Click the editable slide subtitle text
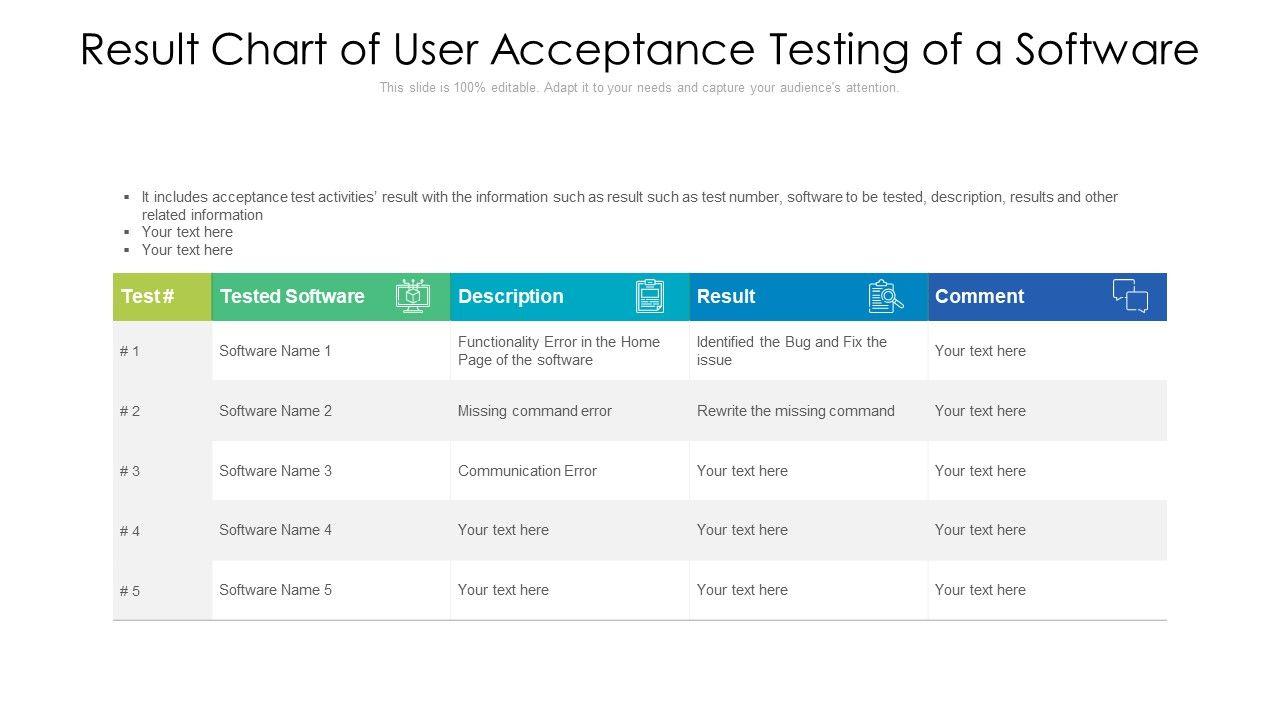 point(639,88)
